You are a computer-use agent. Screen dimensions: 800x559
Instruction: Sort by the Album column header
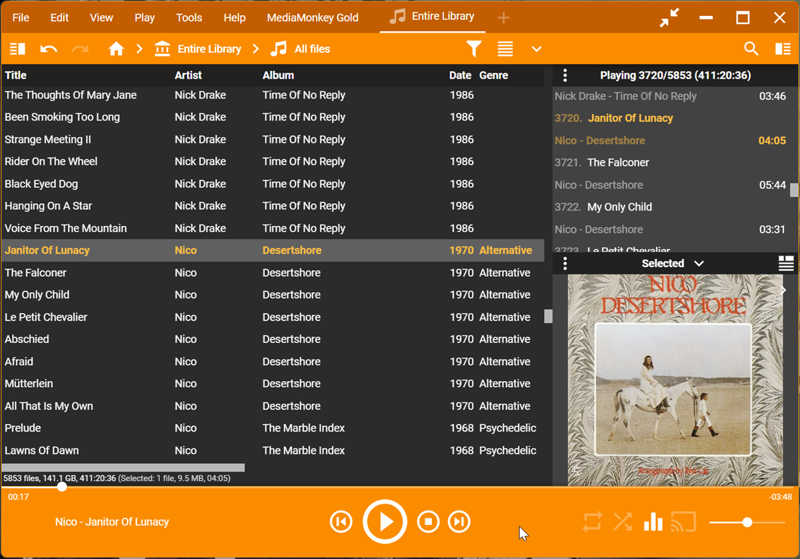[278, 75]
